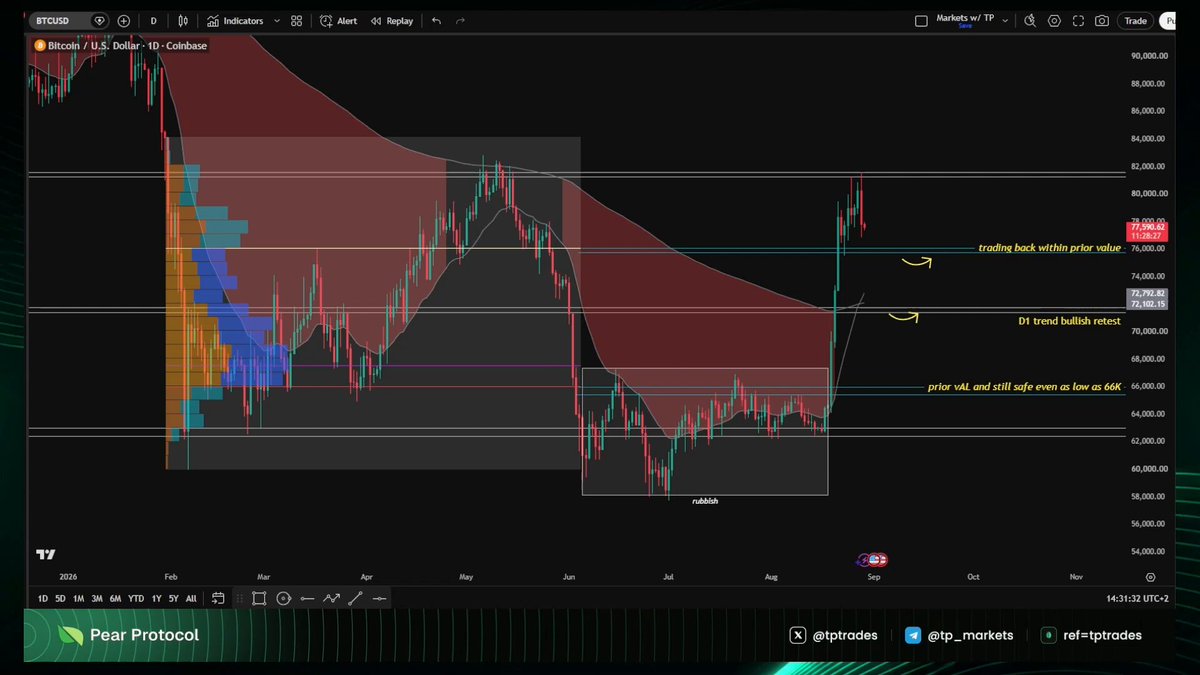Take a chart snapshot with camera

click(1101, 20)
